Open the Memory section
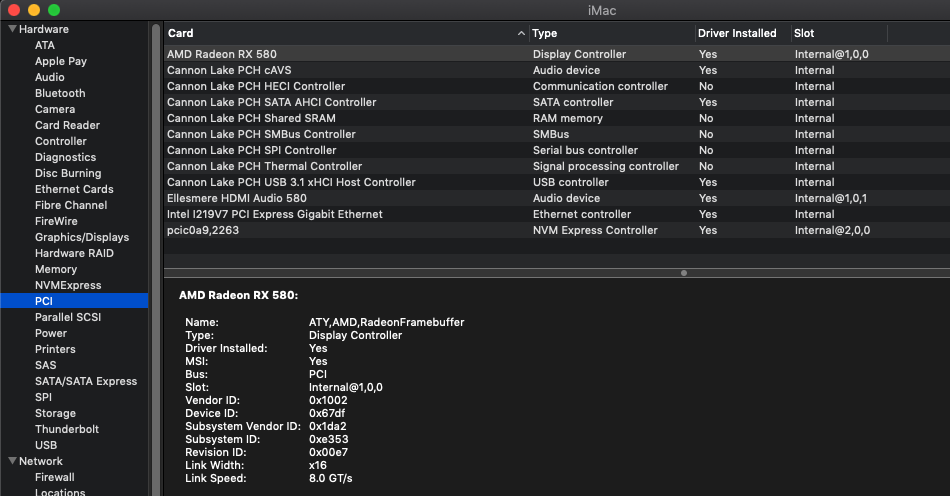 (56, 269)
